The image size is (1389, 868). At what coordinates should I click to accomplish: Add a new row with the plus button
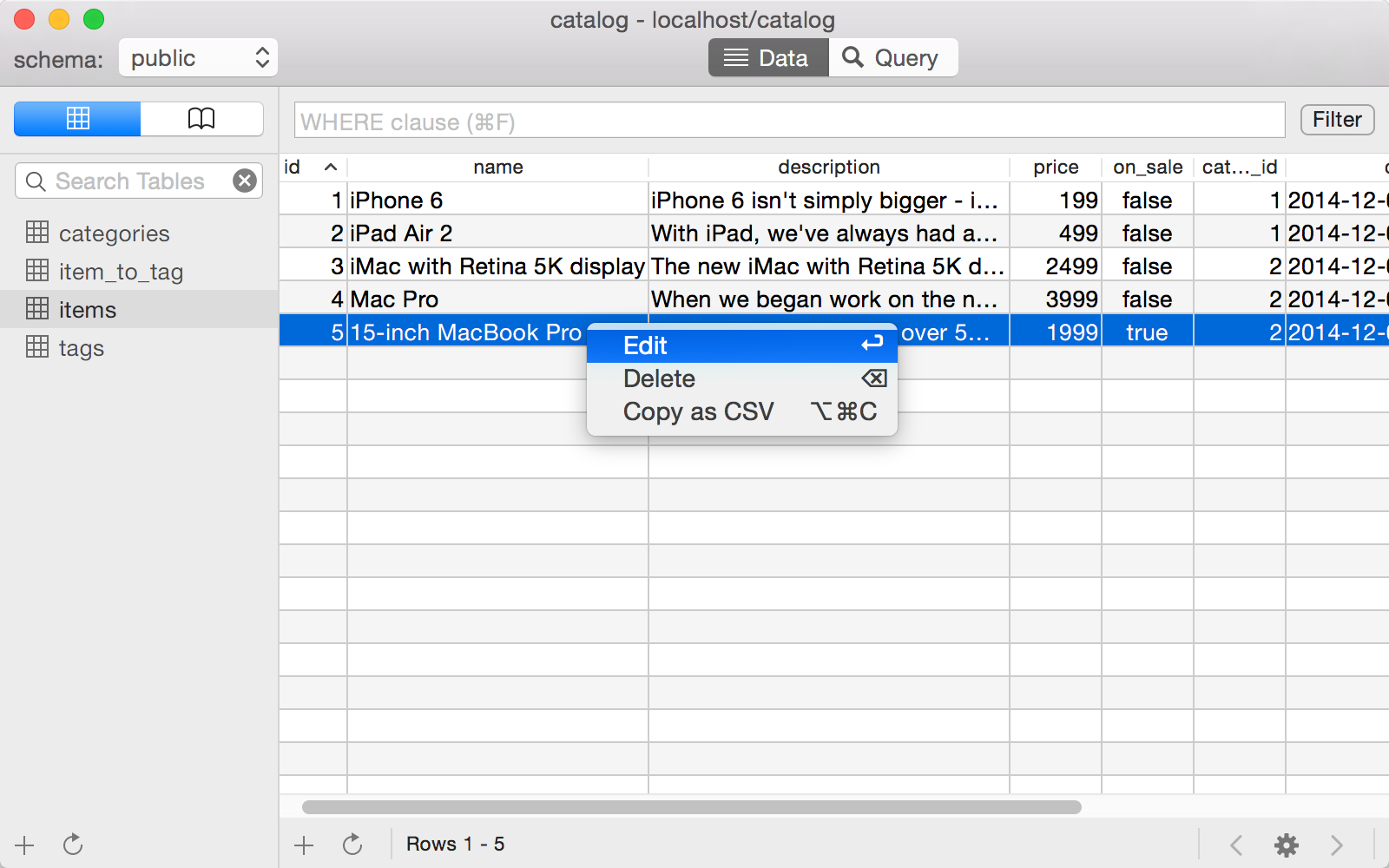coord(303,843)
